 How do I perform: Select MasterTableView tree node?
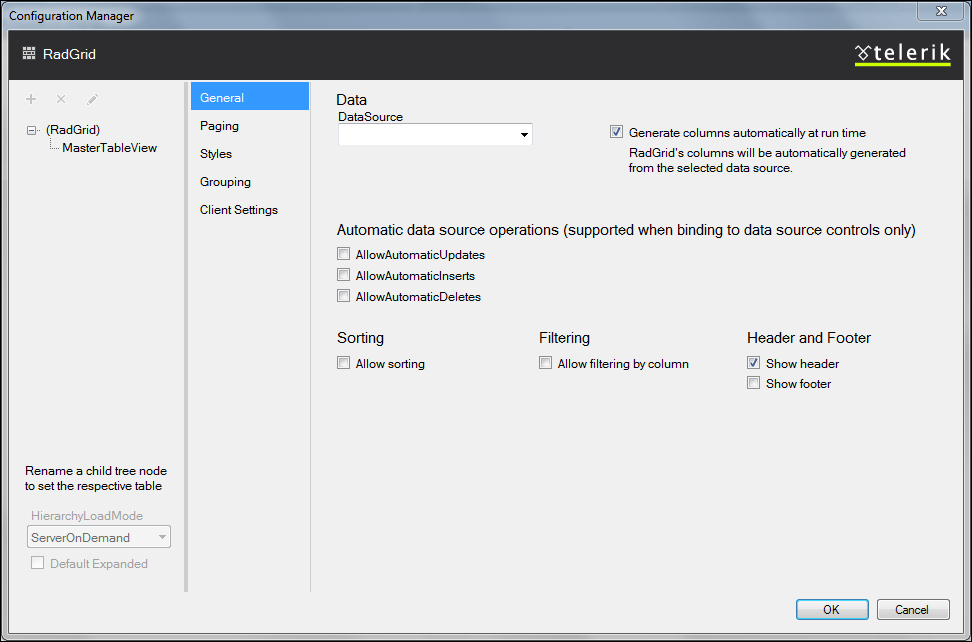pos(110,147)
